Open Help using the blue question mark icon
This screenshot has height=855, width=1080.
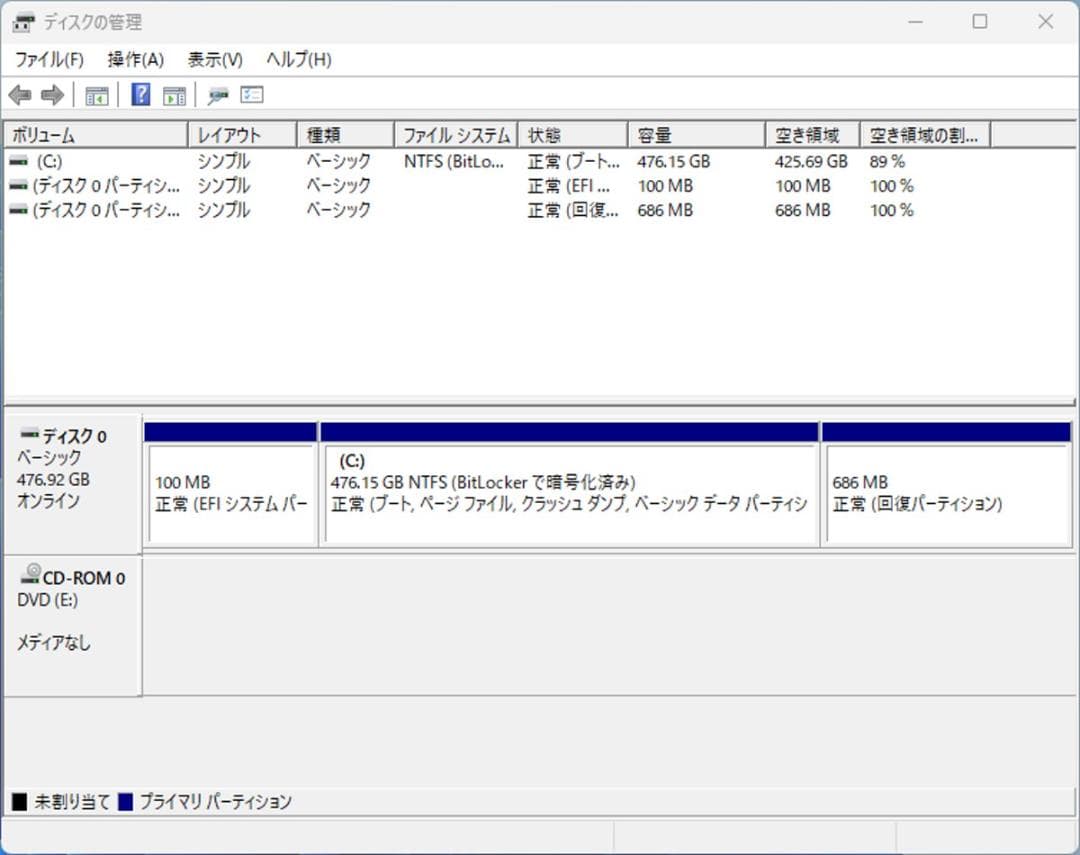[x=141, y=94]
